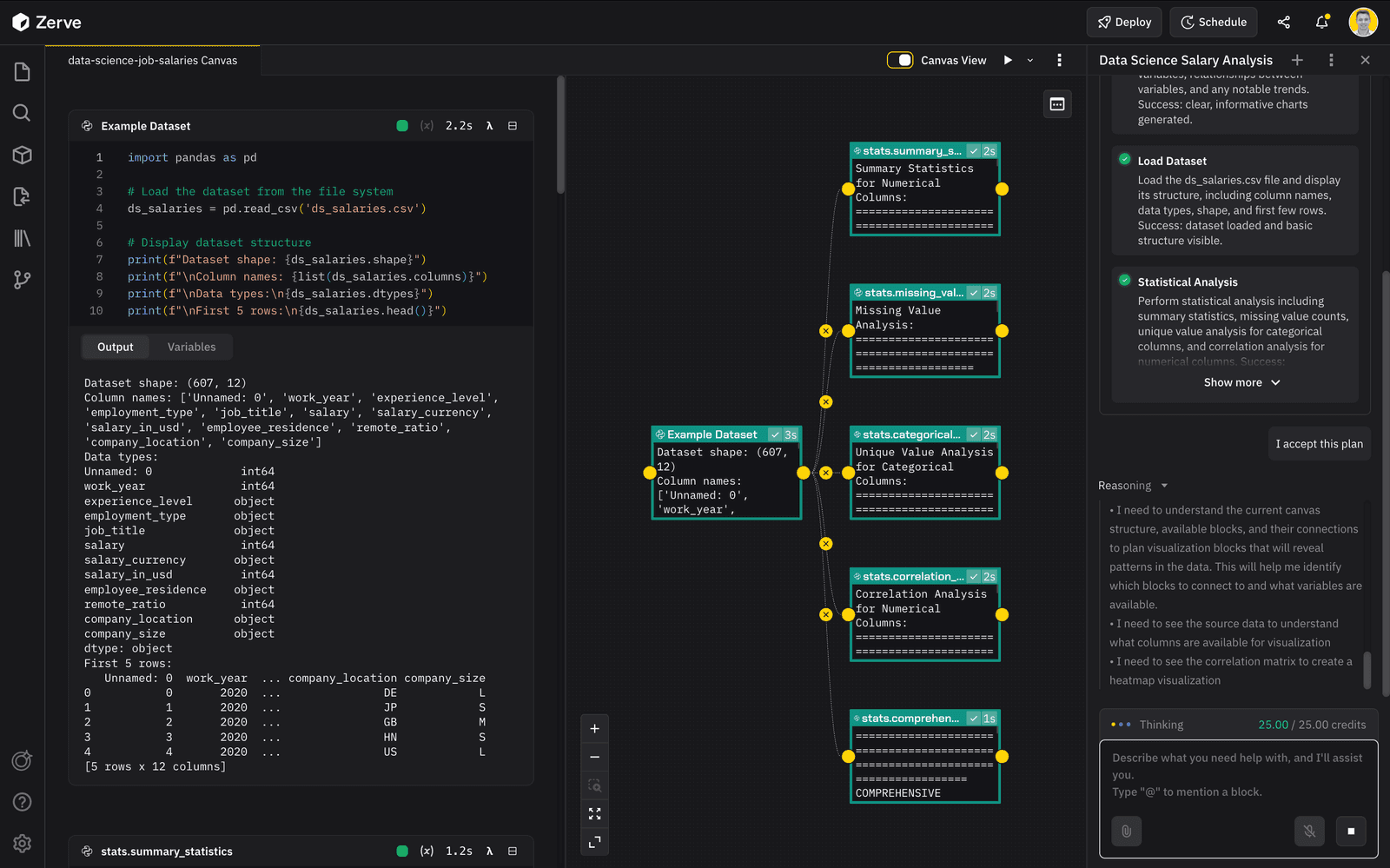Click the completed checkmark on stats.summary block

pyautogui.click(x=974, y=150)
